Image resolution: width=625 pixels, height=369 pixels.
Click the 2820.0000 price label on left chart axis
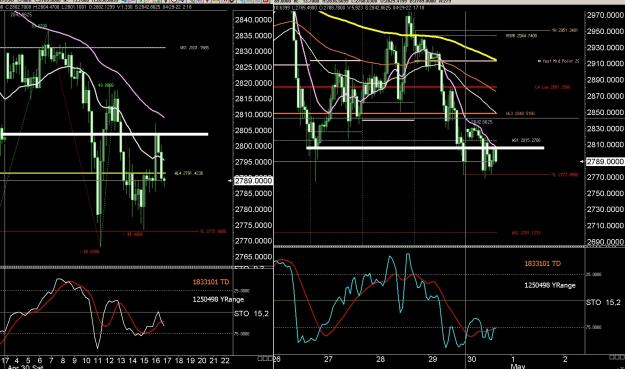pos(254,83)
